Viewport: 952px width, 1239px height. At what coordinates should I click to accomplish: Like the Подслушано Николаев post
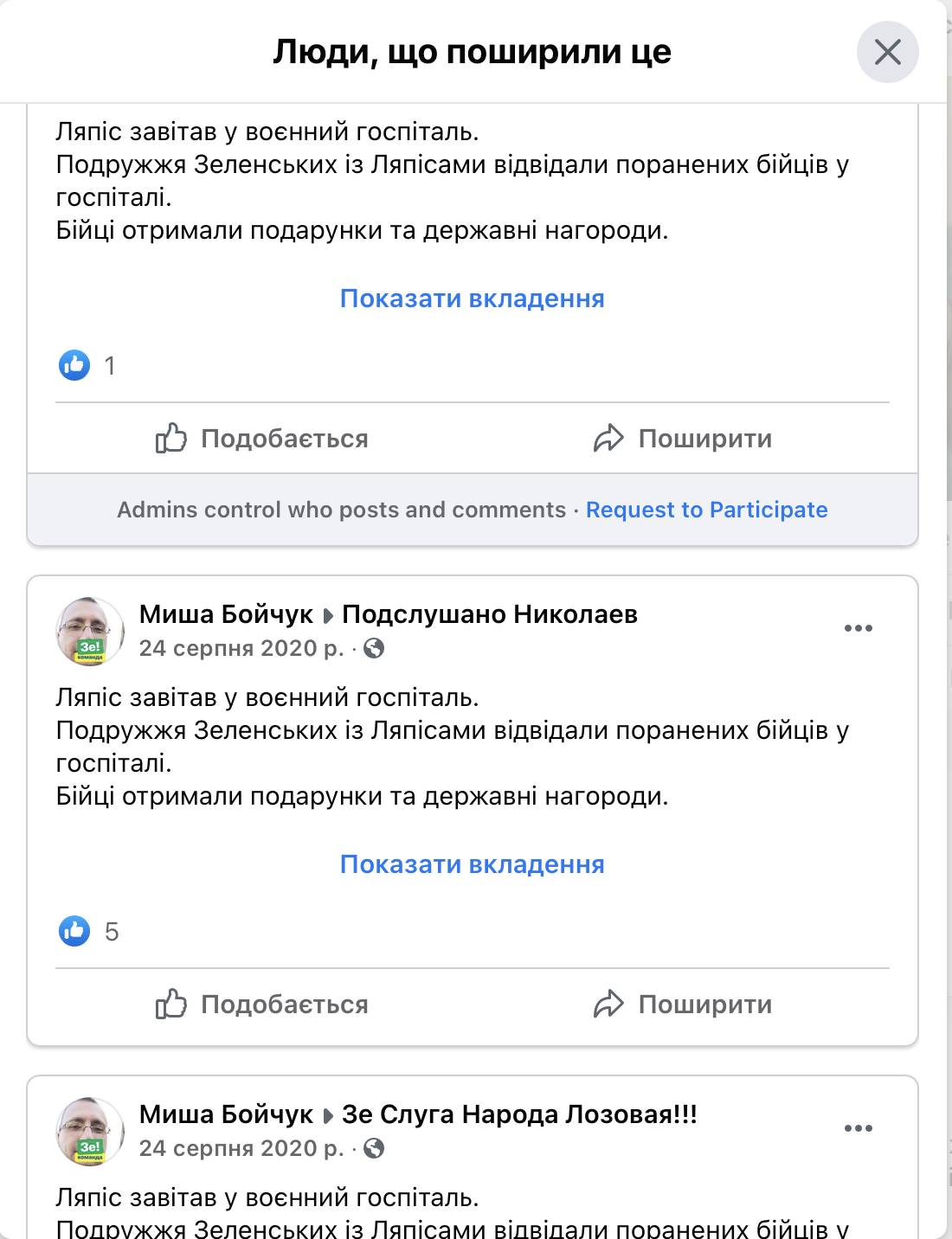pos(262,1005)
